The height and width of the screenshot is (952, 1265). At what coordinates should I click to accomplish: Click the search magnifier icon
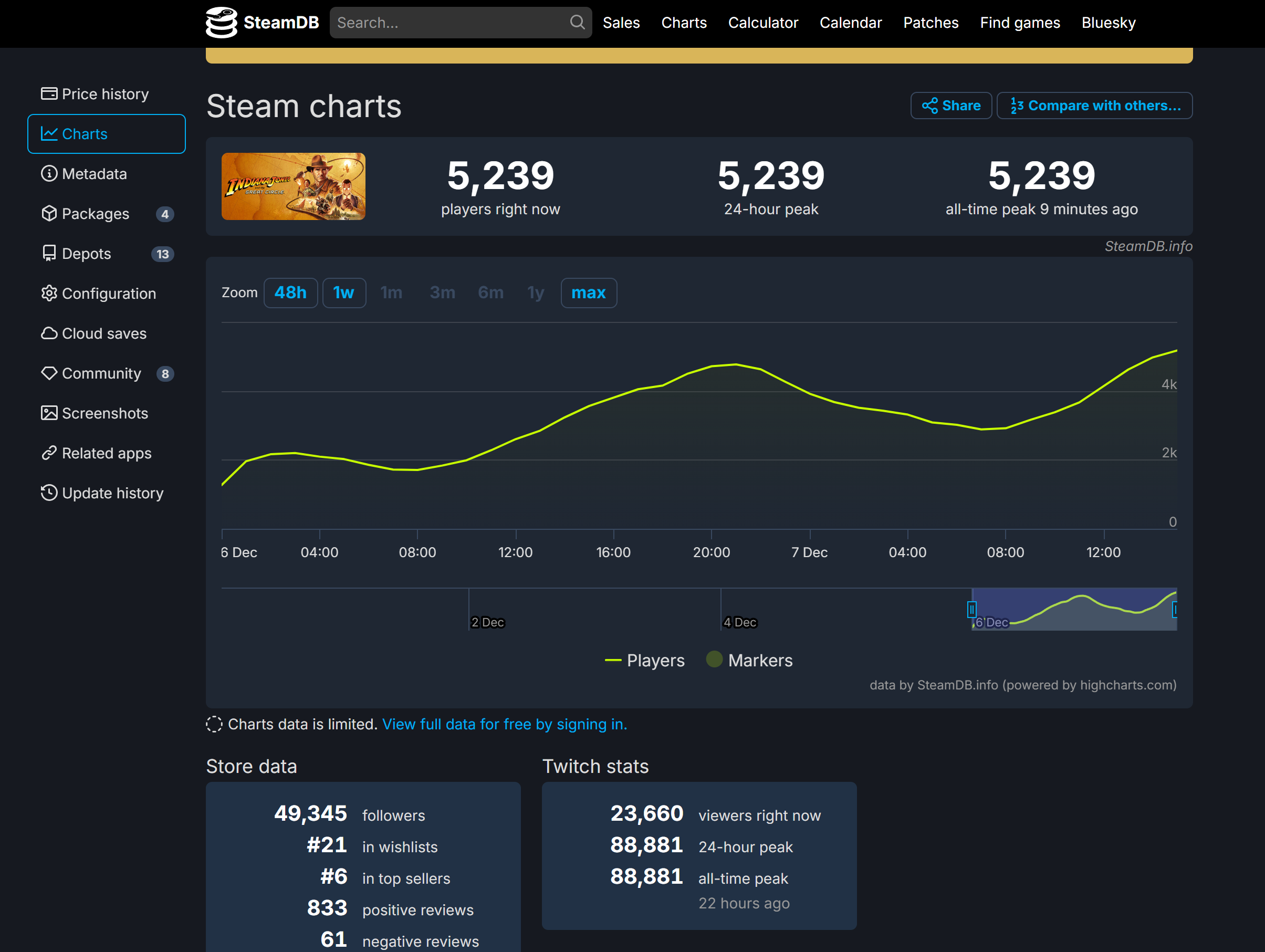click(577, 22)
